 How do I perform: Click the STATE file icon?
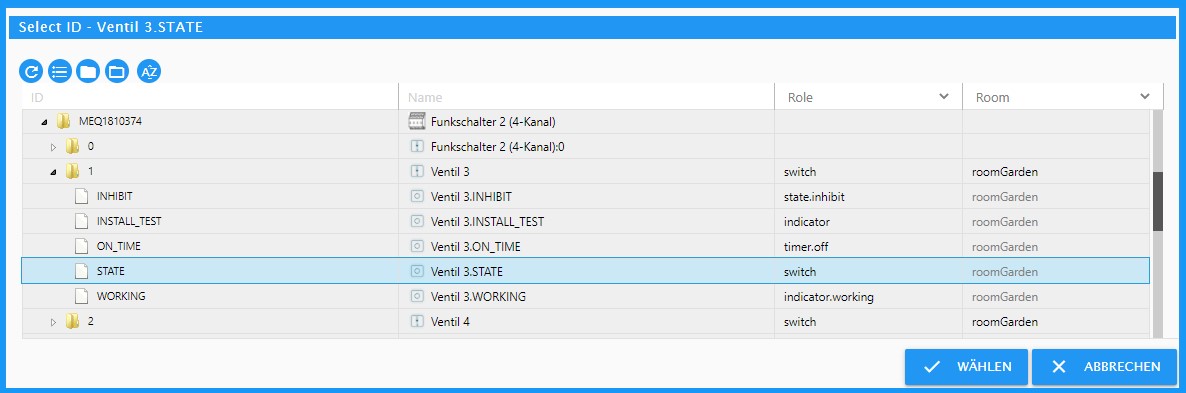click(x=82, y=271)
